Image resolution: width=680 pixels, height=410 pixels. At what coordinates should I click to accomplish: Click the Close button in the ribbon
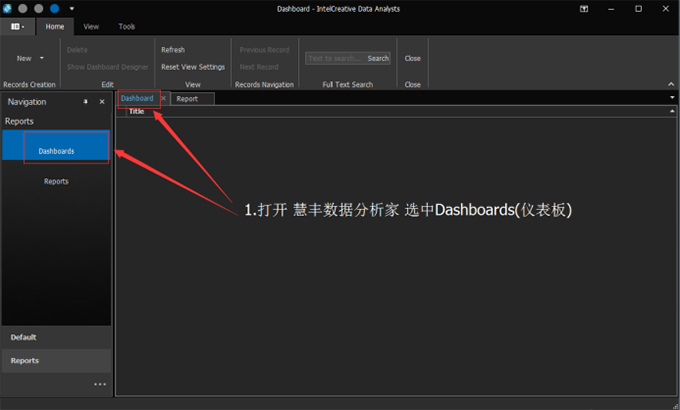point(412,58)
